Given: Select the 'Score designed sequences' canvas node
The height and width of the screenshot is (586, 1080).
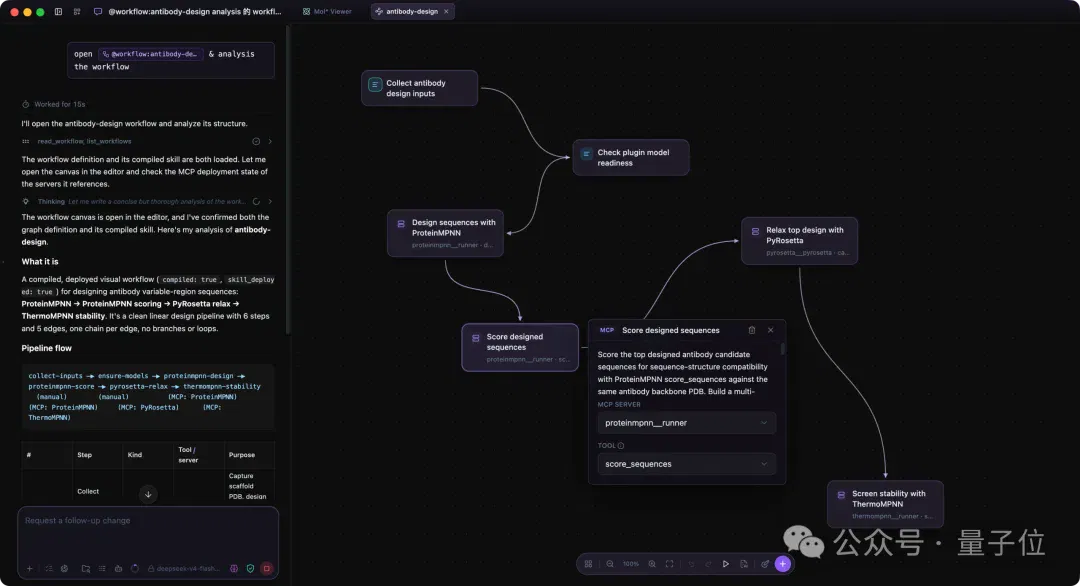Looking at the screenshot, I should point(520,348).
